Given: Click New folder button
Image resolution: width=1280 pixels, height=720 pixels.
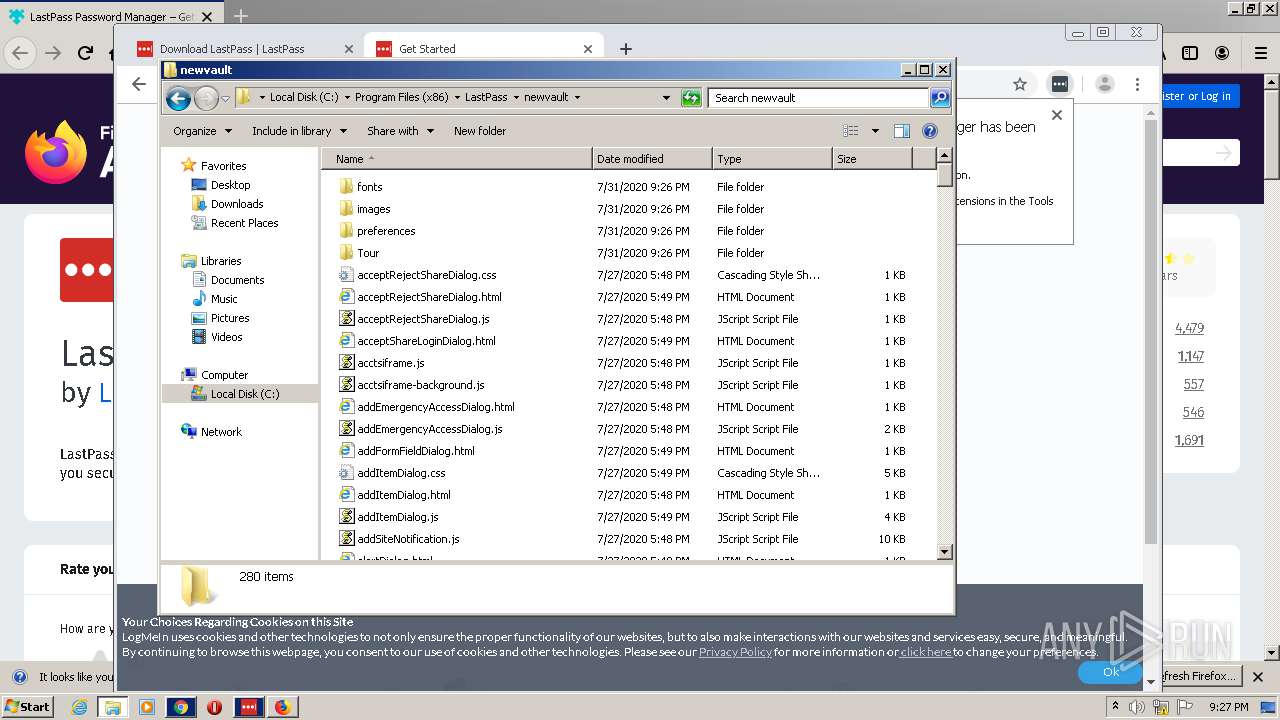Looking at the screenshot, I should pos(480,131).
